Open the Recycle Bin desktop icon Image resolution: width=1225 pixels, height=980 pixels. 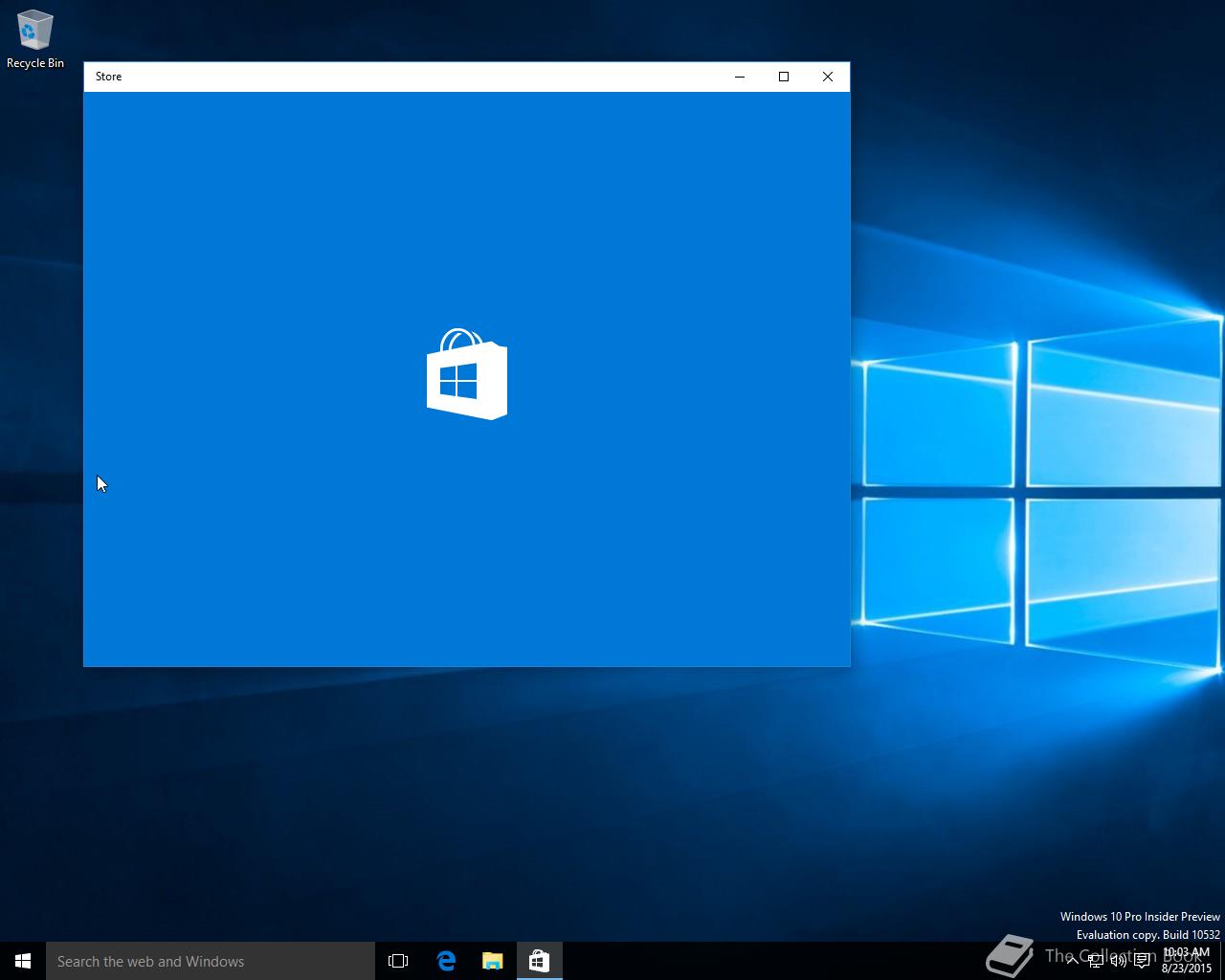click(34, 39)
